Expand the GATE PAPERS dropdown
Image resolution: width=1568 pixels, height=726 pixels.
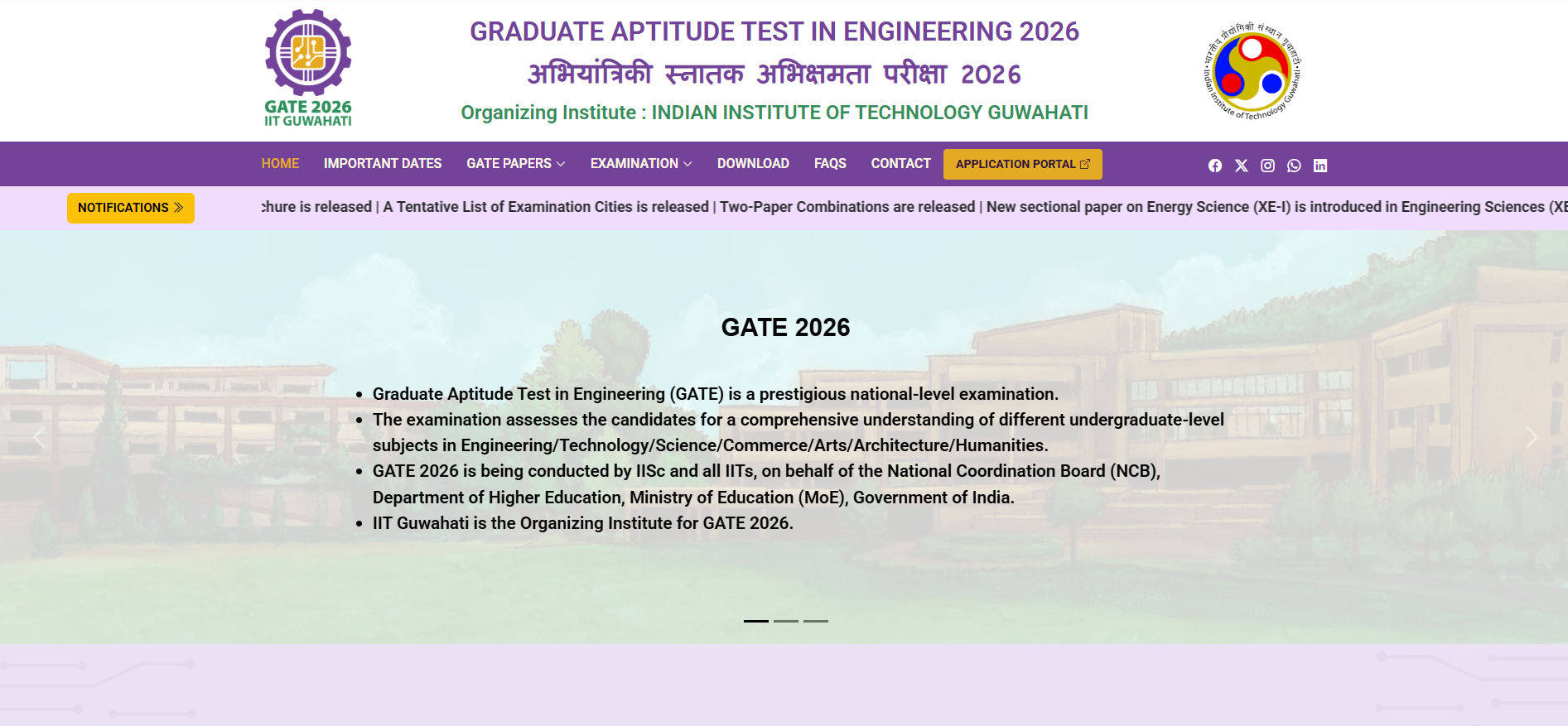pyautogui.click(x=516, y=164)
